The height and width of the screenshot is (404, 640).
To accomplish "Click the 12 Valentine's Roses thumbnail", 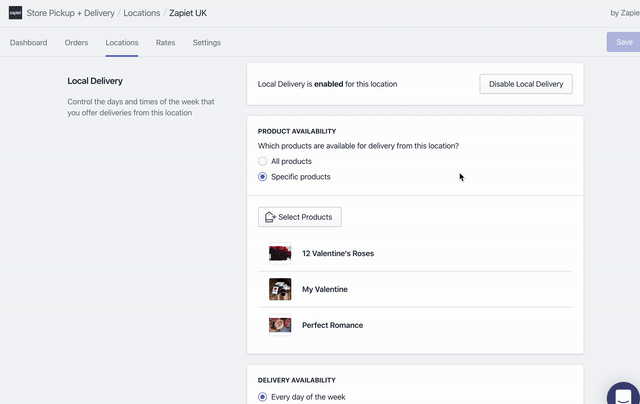I will click(280, 254).
